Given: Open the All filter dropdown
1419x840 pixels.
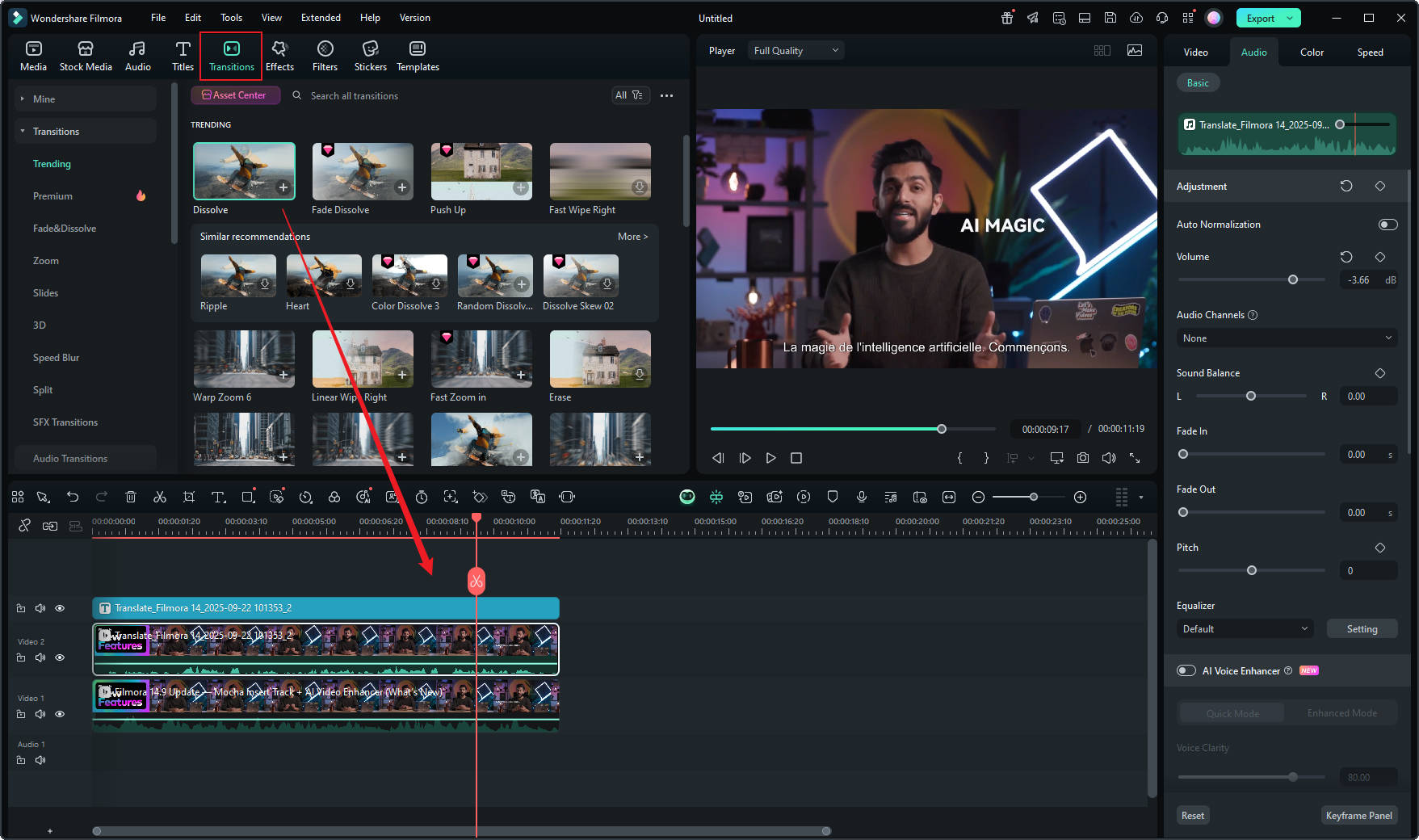Looking at the screenshot, I should pos(630,95).
